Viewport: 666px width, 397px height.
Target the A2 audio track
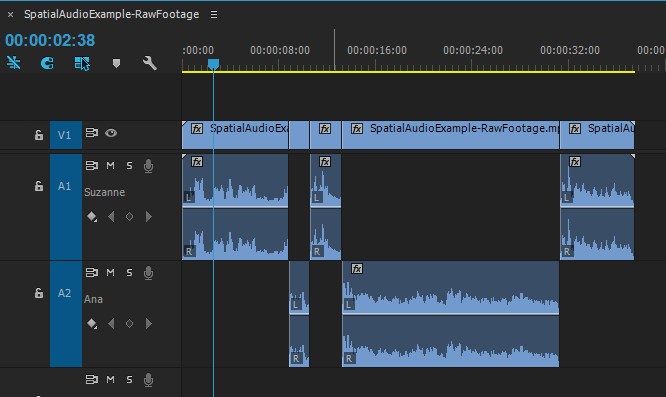[65, 314]
